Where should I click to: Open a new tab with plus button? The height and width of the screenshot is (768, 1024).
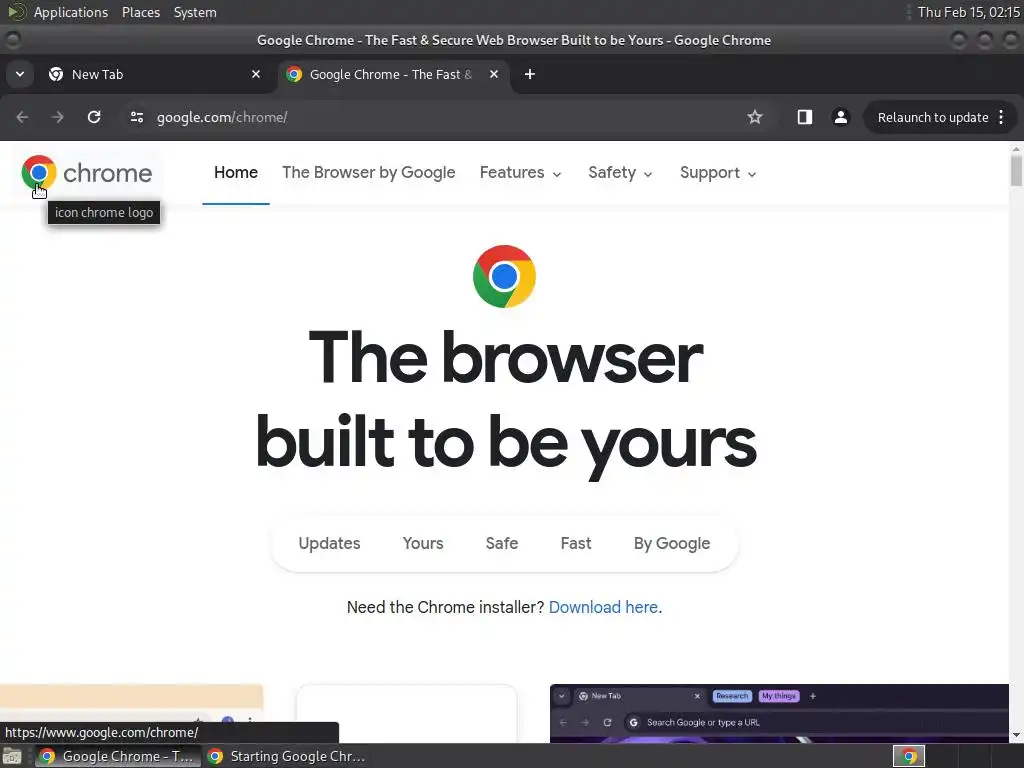pos(530,74)
